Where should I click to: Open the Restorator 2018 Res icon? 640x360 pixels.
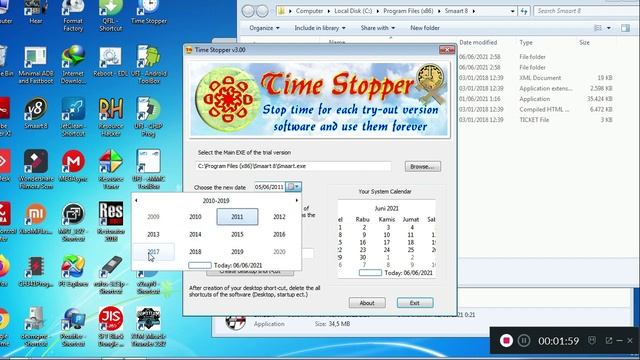[x=111, y=221]
